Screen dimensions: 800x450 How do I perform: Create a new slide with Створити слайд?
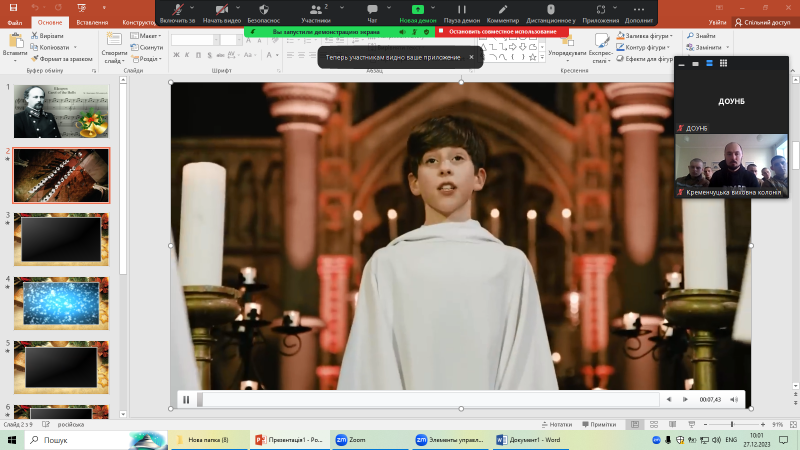pos(114,47)
